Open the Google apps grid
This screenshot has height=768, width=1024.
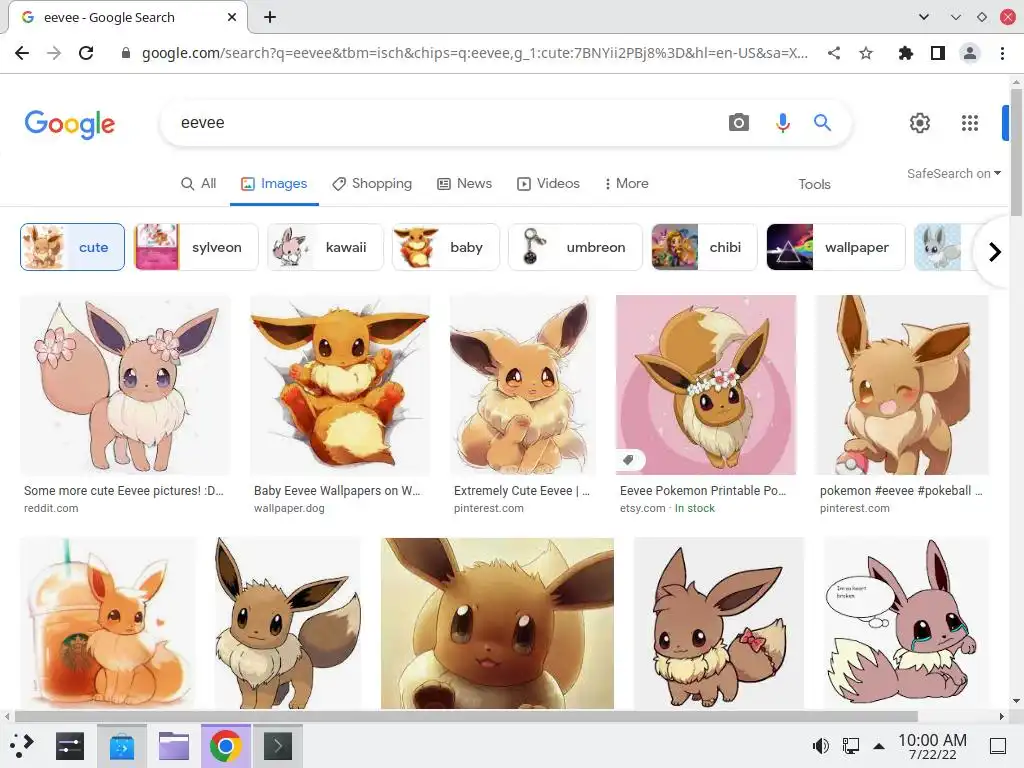click(970, 123)
